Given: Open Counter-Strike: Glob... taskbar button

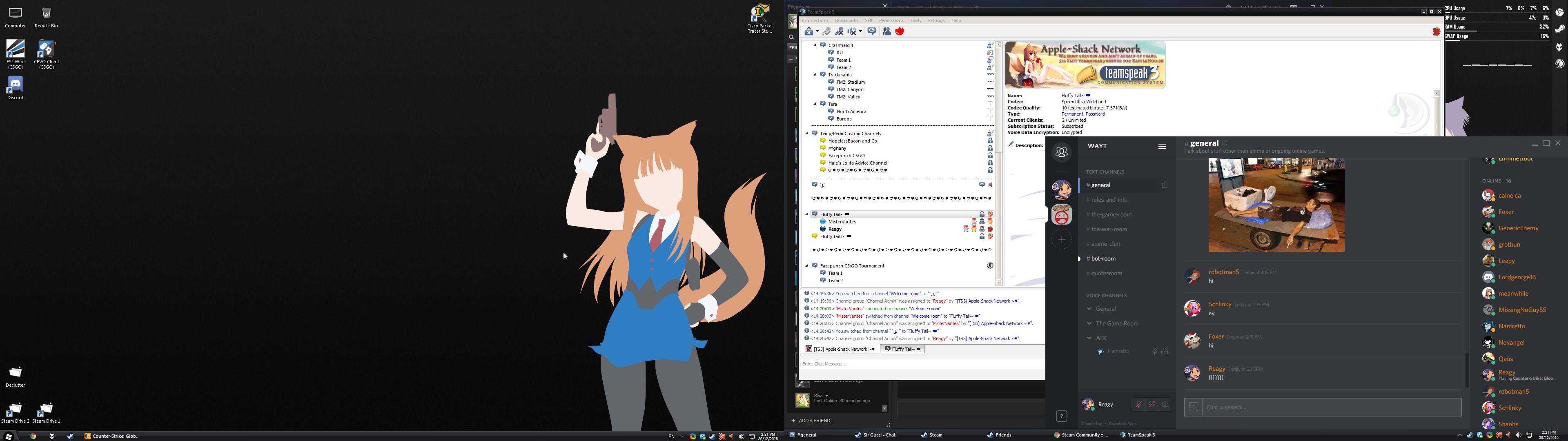Looking at the screenshot, I should click(113, 436).
